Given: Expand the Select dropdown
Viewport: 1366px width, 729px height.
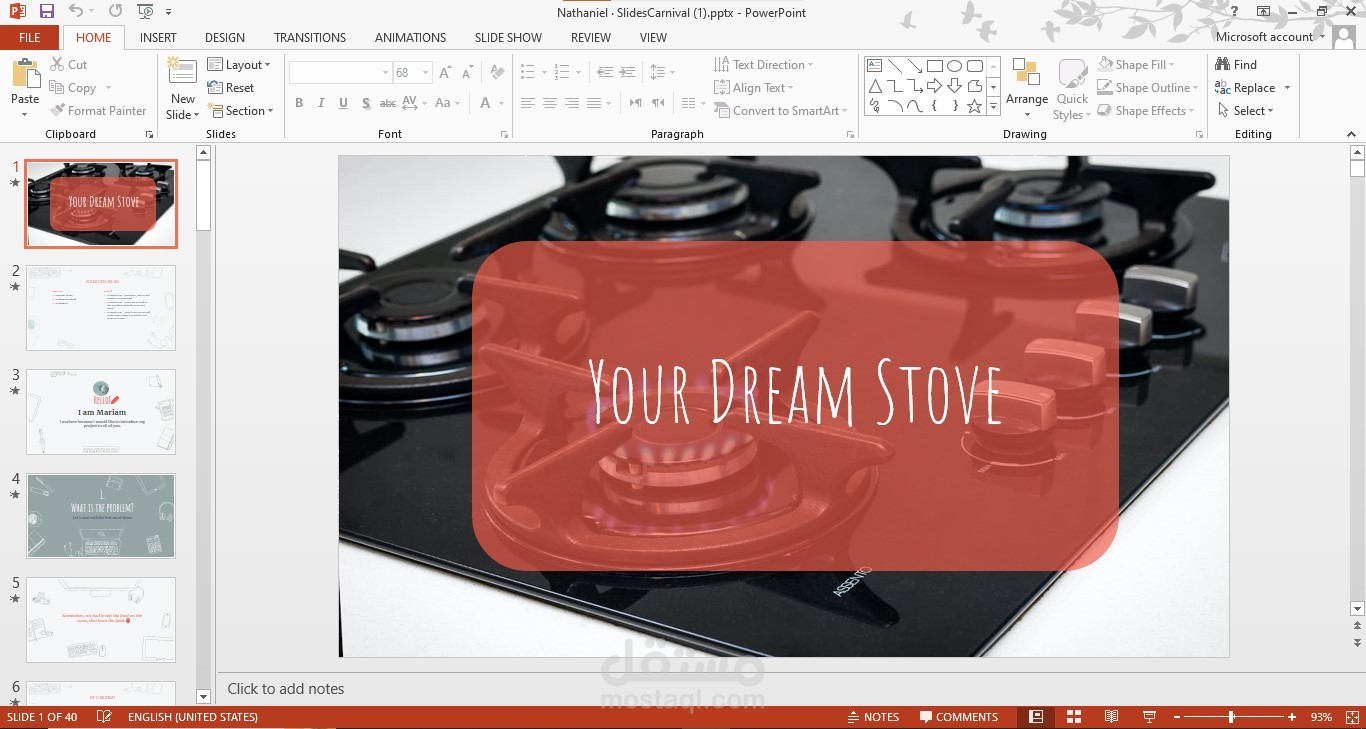Looking at the screenshot, I should pyautogui.click(x=1245, y=111).
